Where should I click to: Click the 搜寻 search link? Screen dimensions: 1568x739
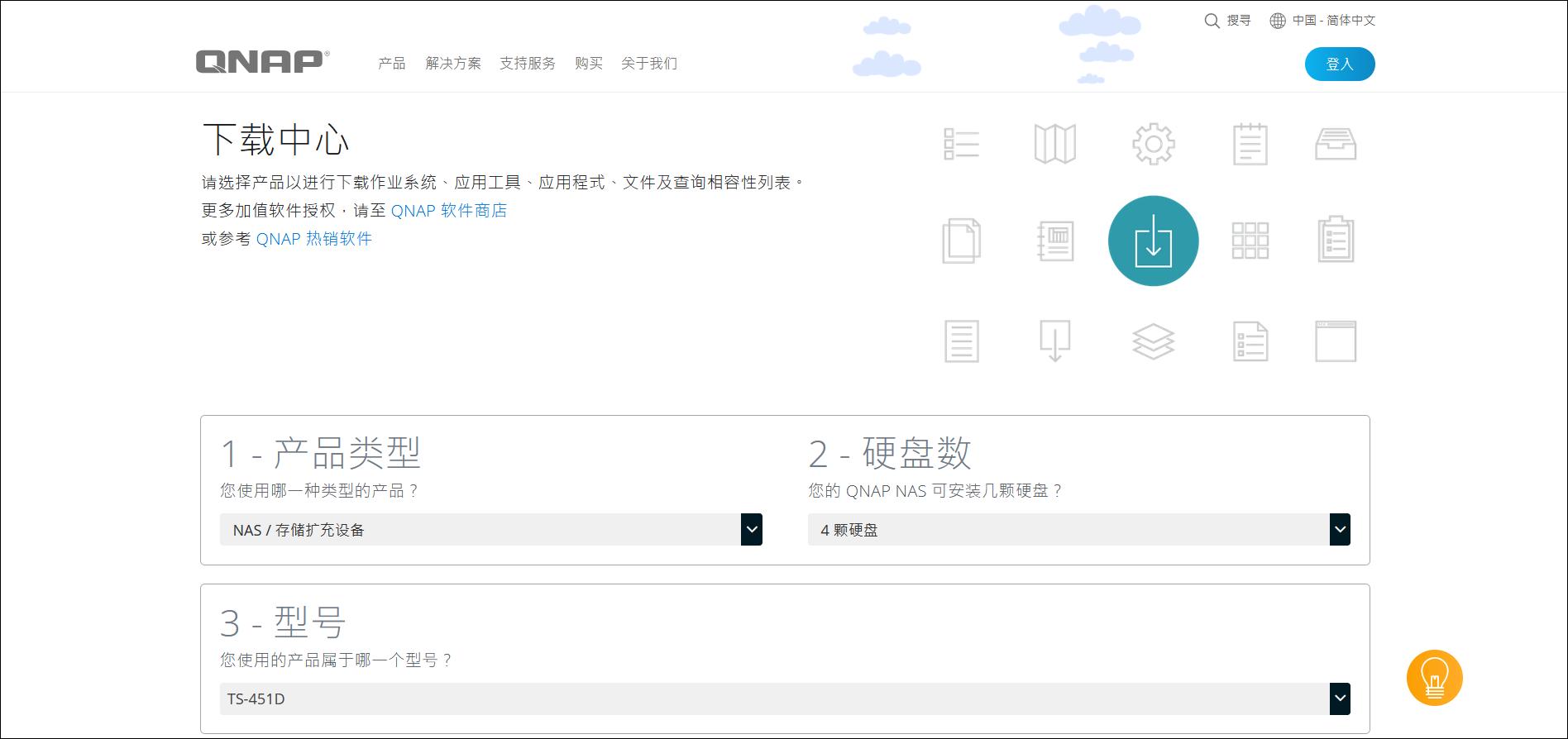pos(1238,21)
